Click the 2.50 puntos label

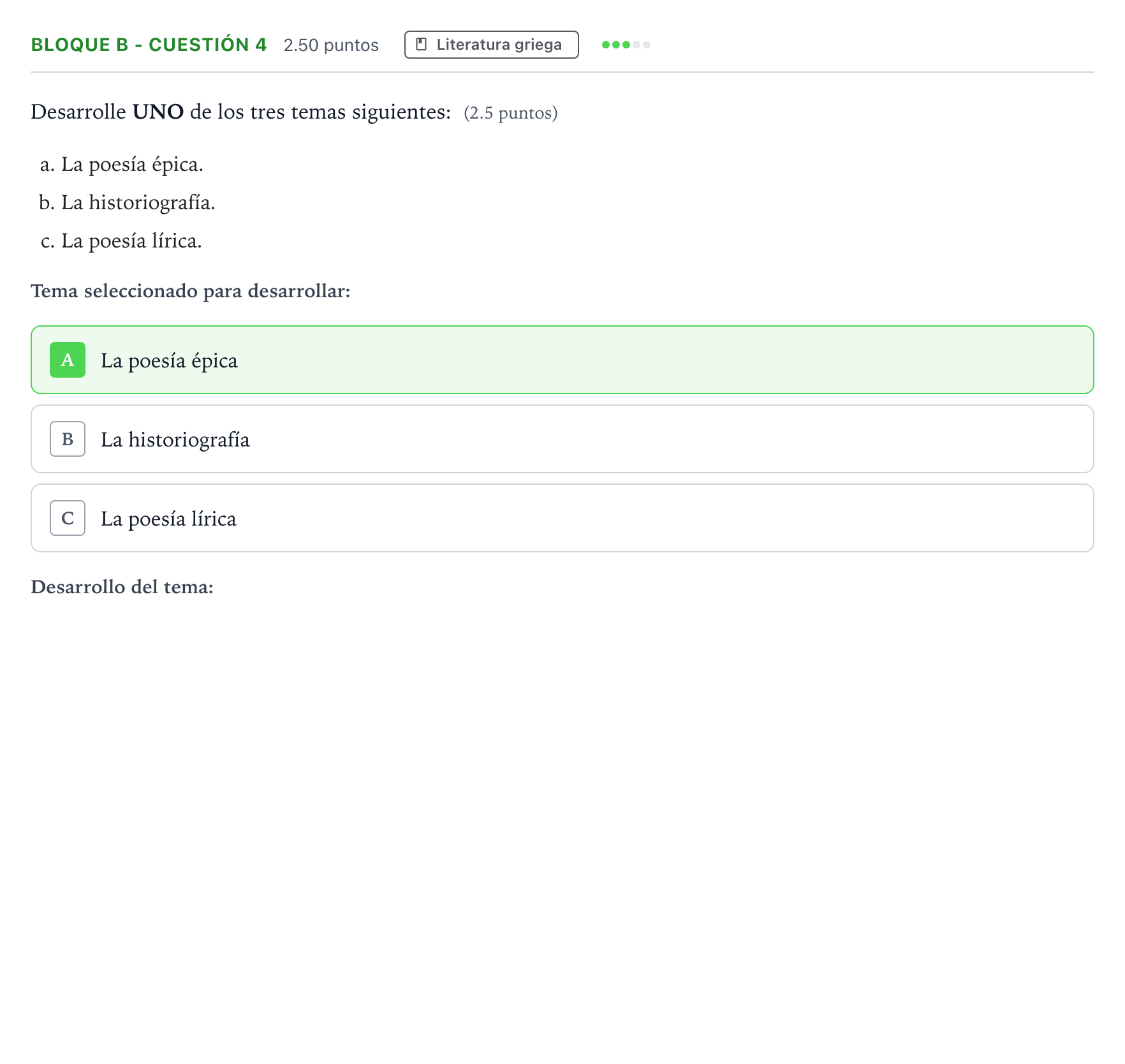coord(331,45)
